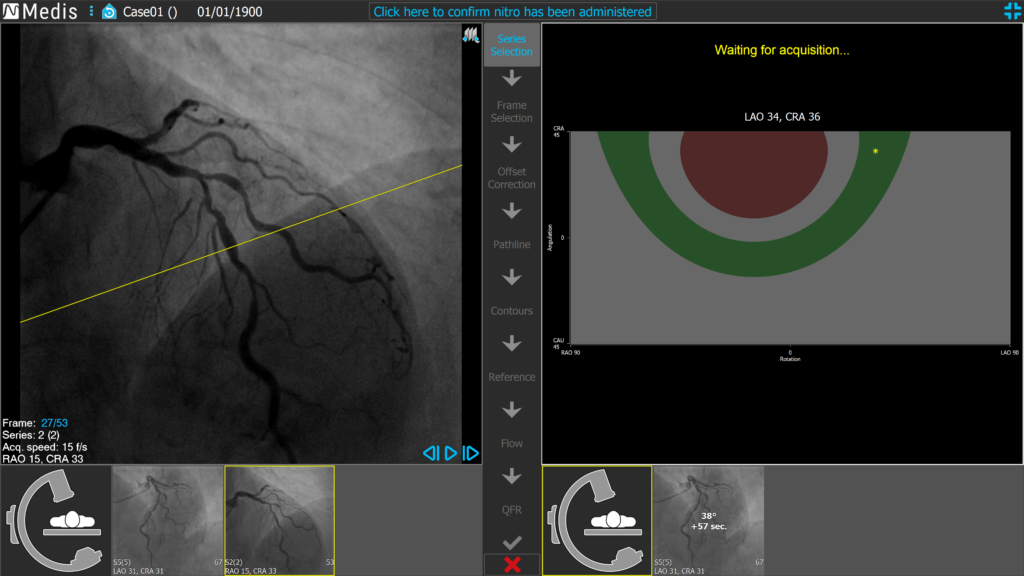Click the right C-arm acquisition icon

point(597,520)
